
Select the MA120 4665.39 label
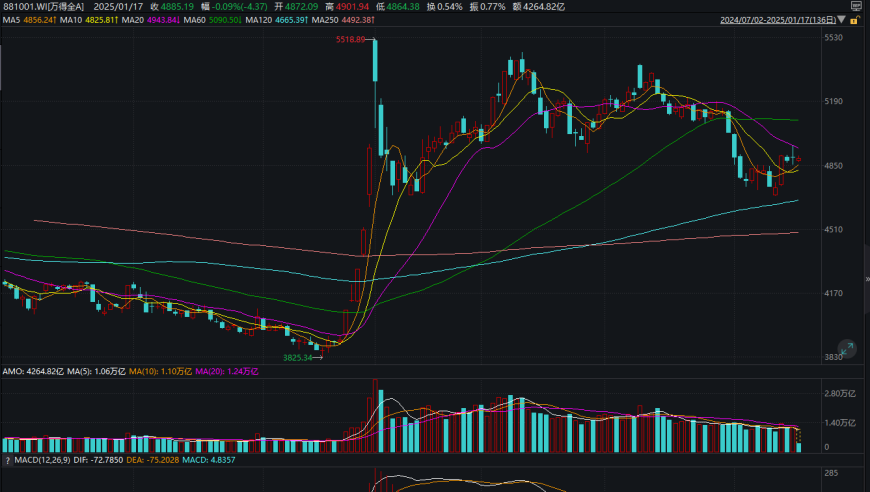[277, 20]
